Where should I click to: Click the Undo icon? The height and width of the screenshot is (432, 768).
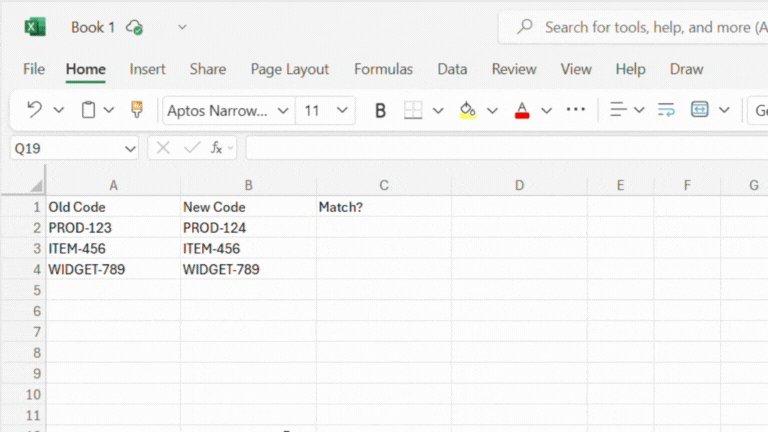34,110
